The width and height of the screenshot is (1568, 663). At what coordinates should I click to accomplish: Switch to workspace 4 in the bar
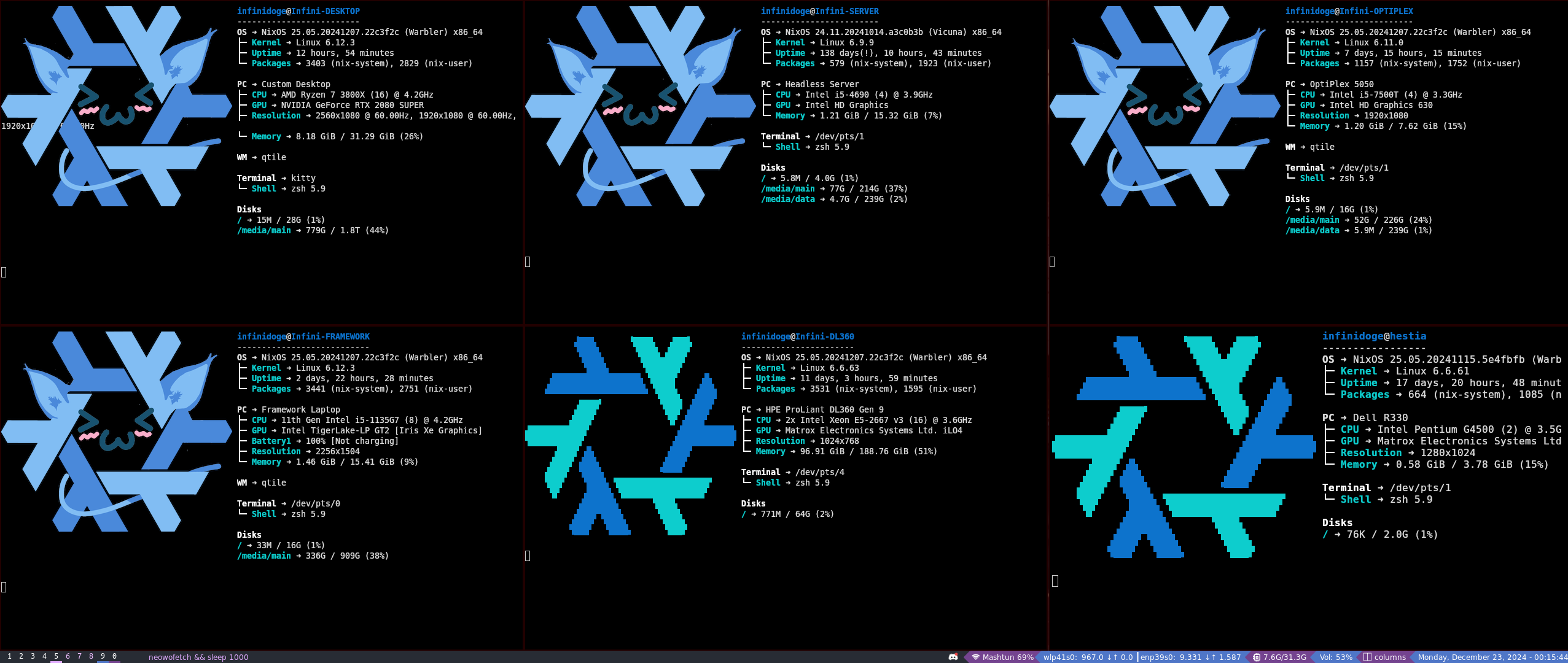44,656
